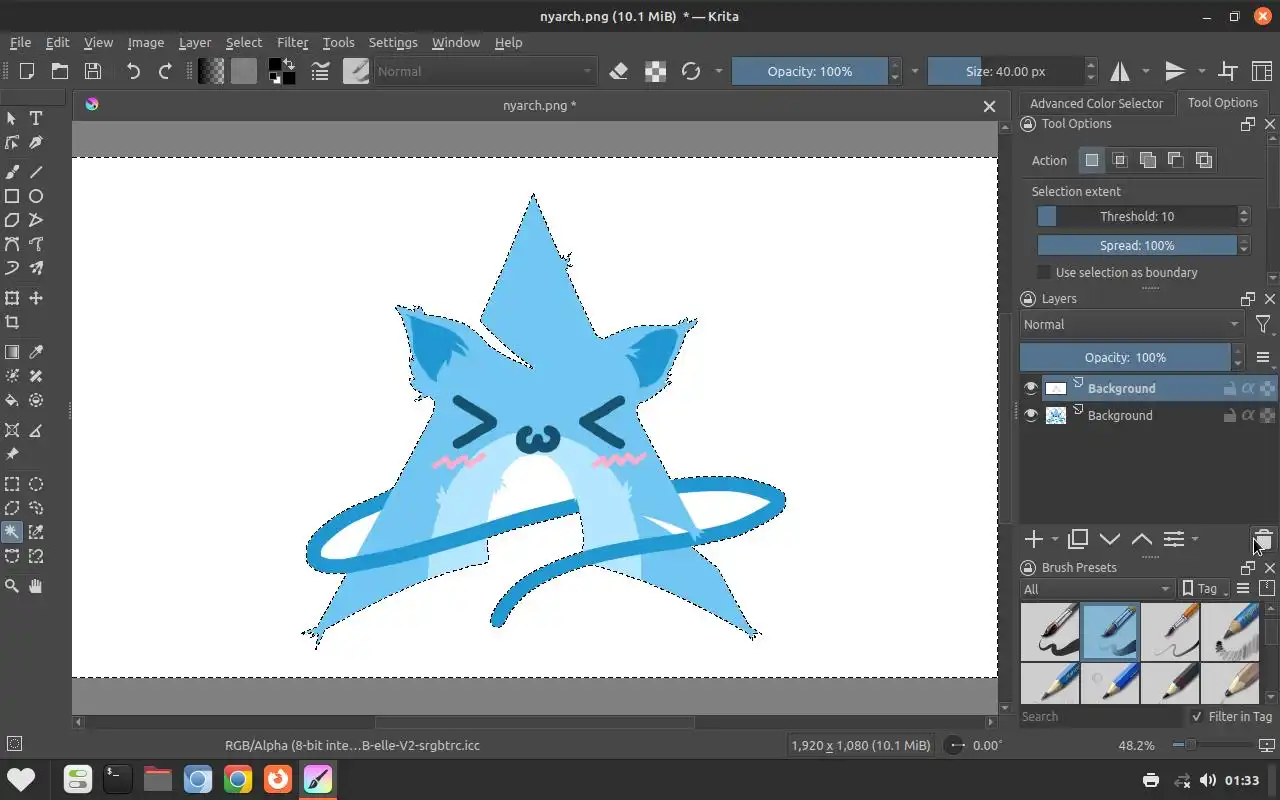This screenshot has height=800, width=1280.
Task: Select the Bezier Curve tool
Action: click(x=12, y=244)
